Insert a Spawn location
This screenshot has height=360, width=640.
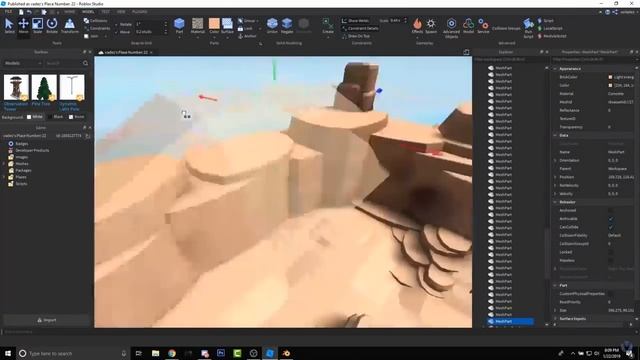[431, 25]
